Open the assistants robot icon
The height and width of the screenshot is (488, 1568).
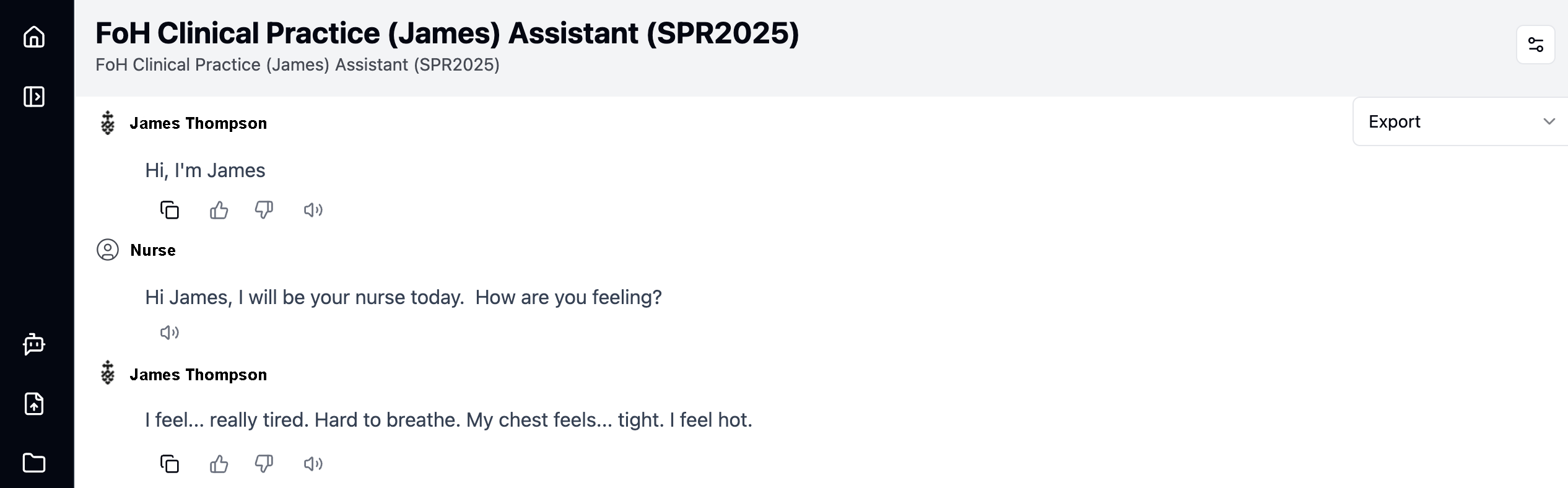[x=34, y=344]
